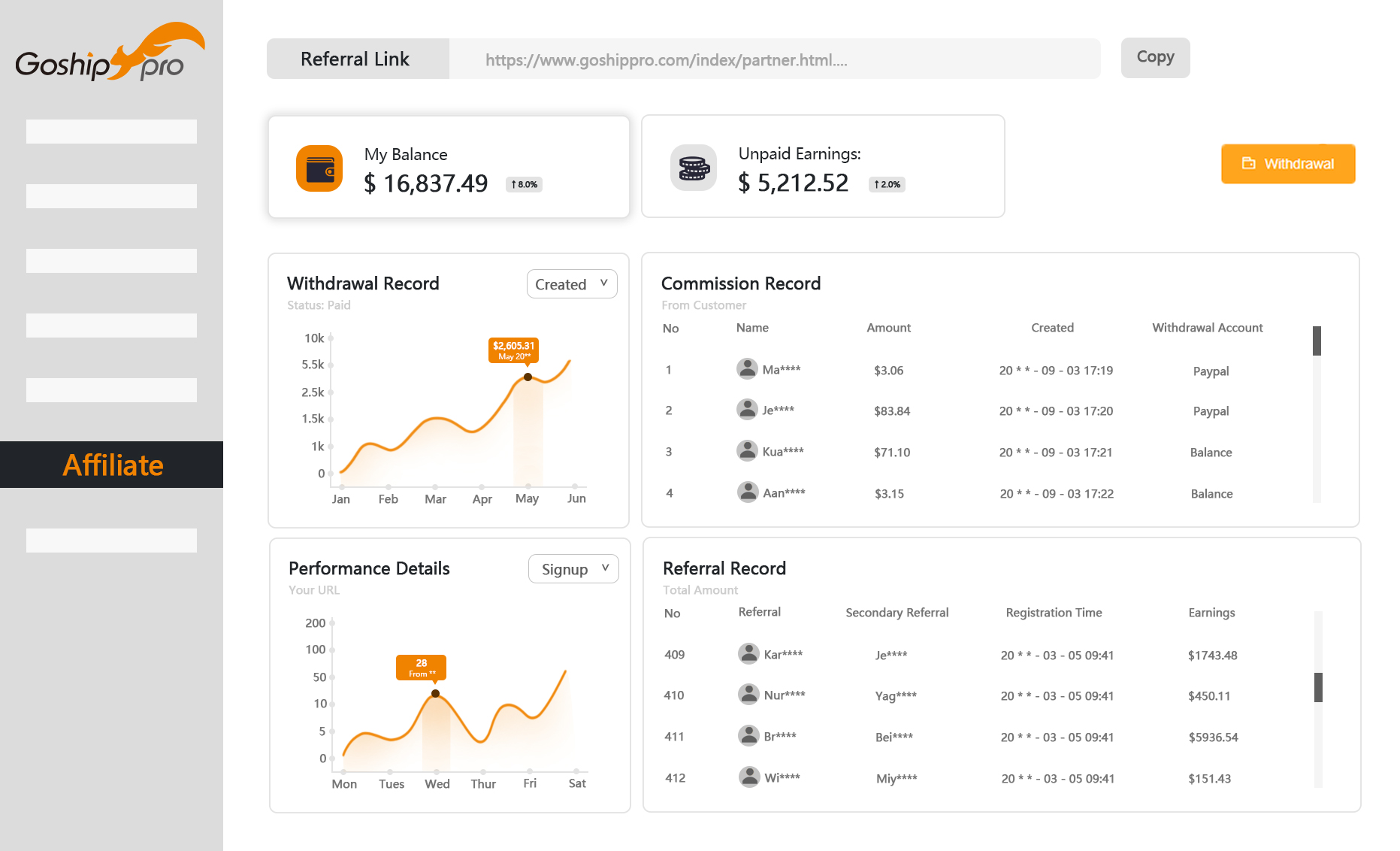Select the Affiliate sidebar menu item
1400x851 pixels.
(112, 465)
